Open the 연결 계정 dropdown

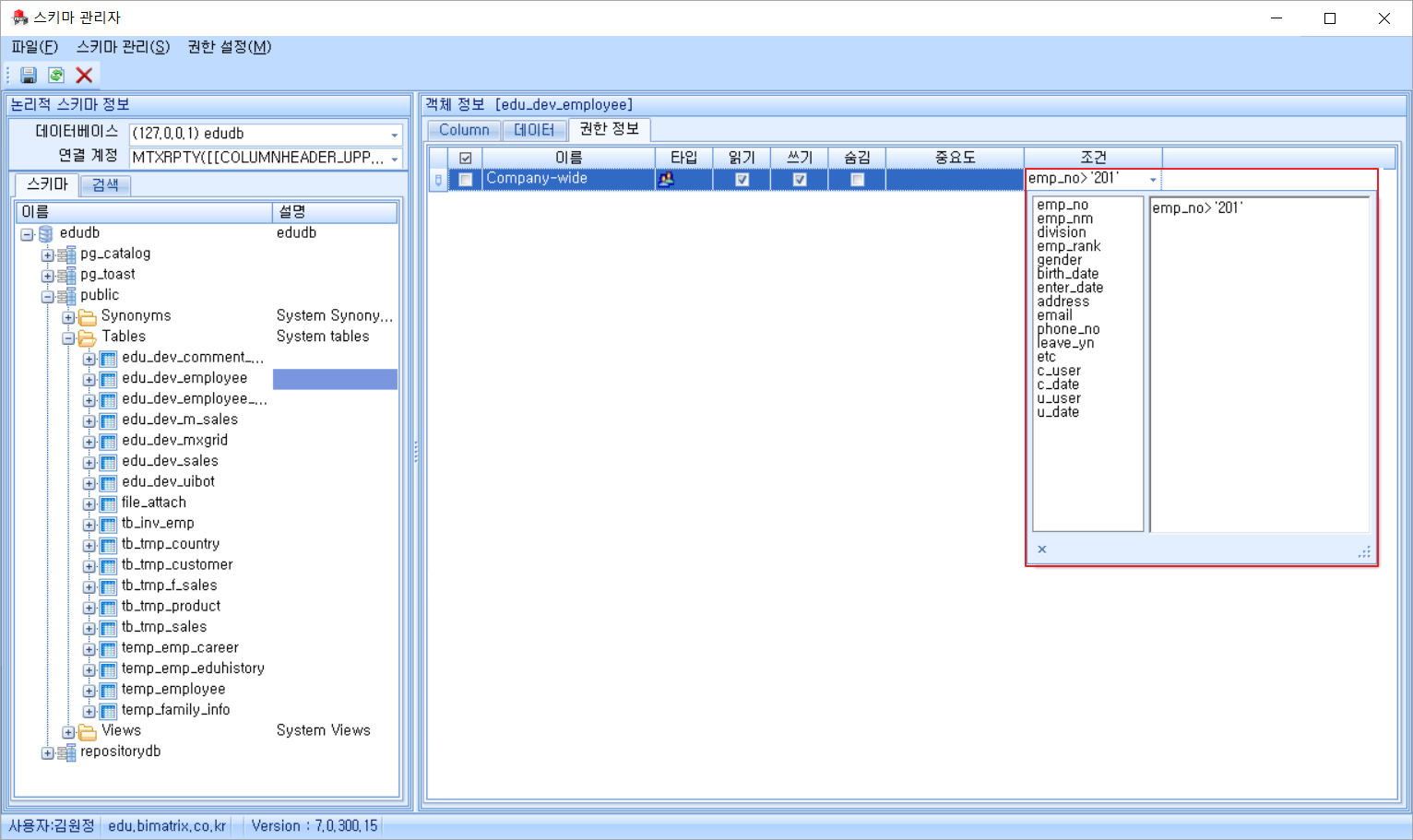[395, 159]
